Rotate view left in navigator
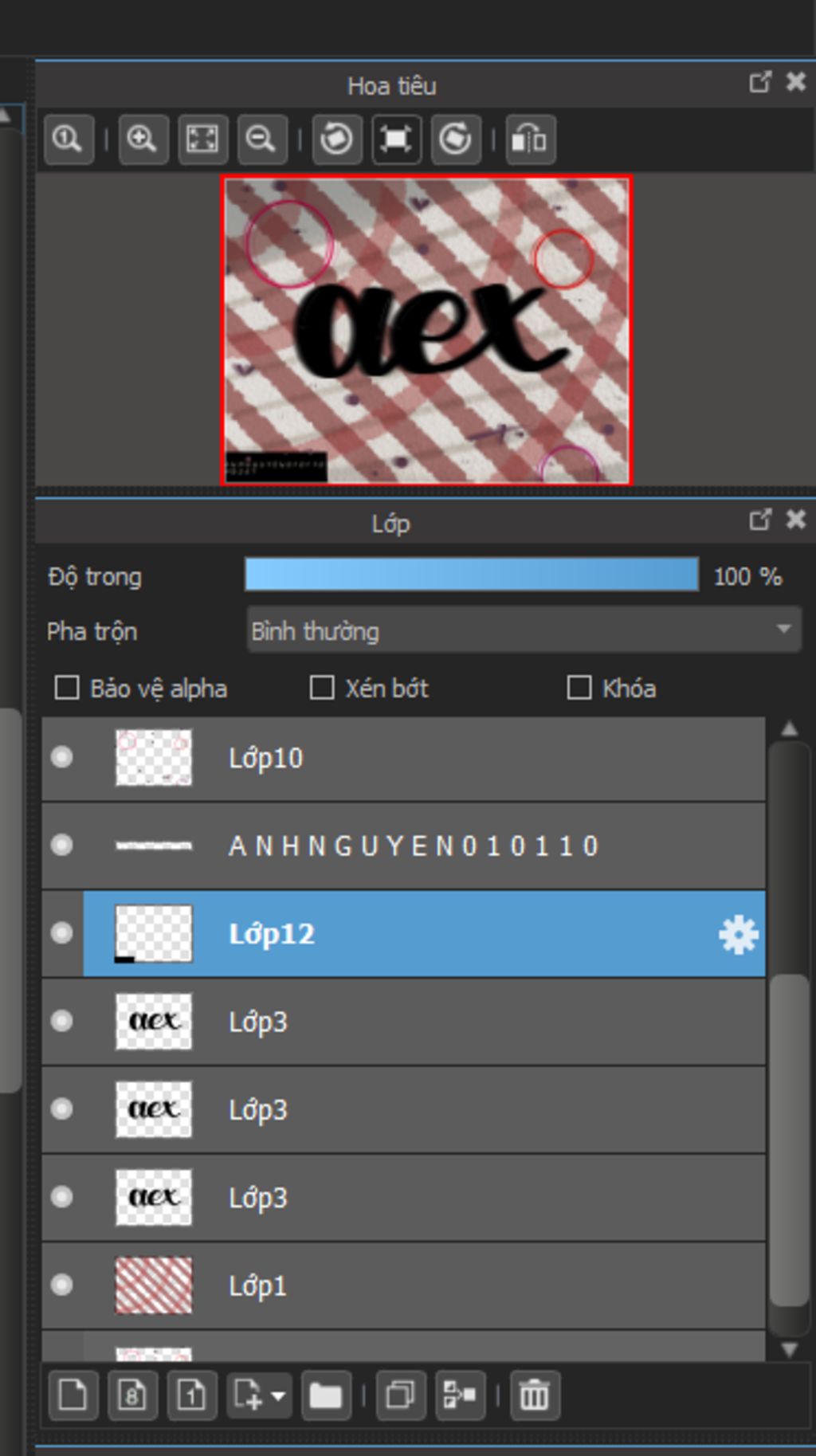 coord(336,139)
